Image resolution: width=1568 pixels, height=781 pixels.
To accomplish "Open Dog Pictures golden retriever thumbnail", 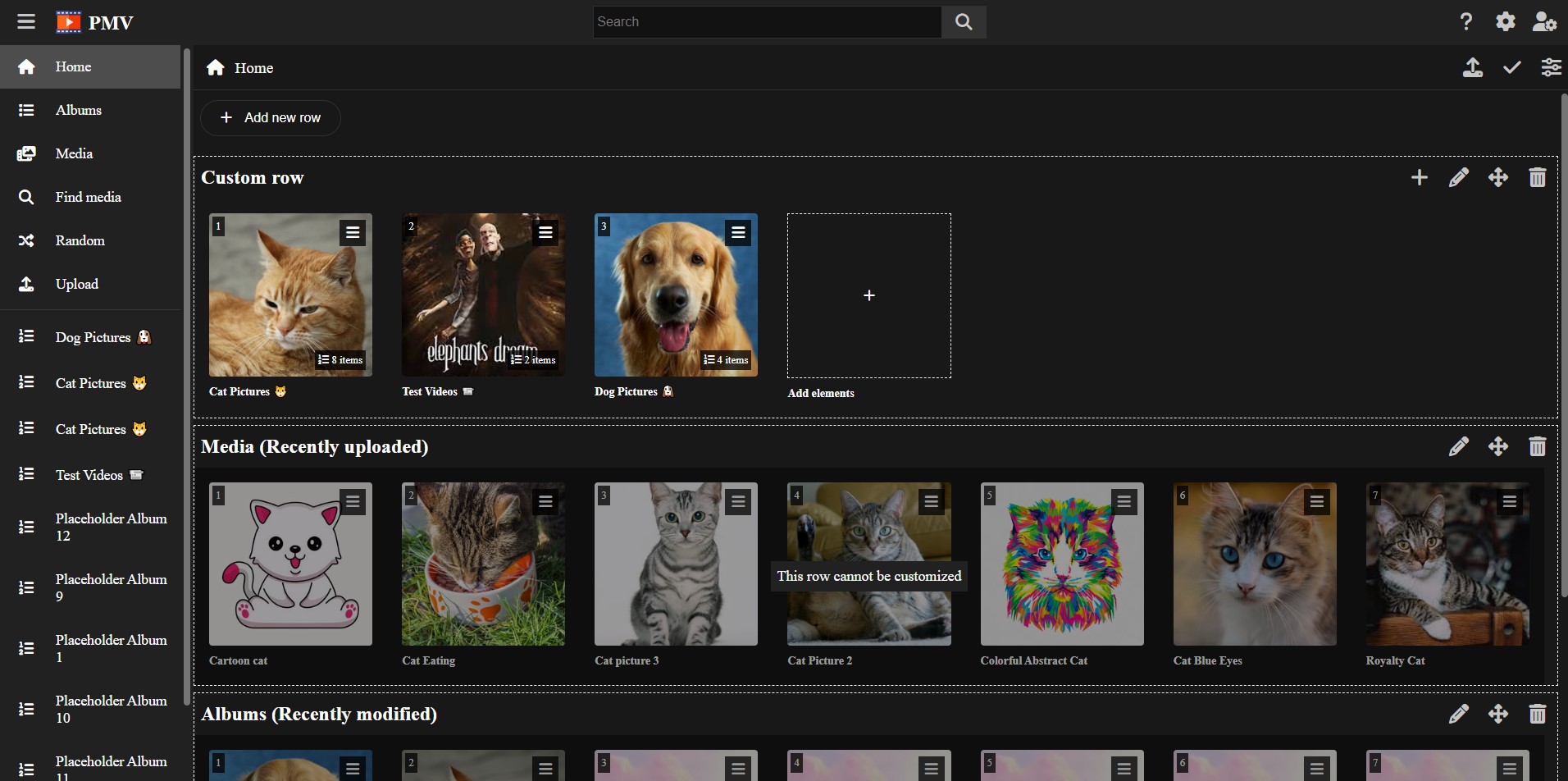I will click(676, 295).
